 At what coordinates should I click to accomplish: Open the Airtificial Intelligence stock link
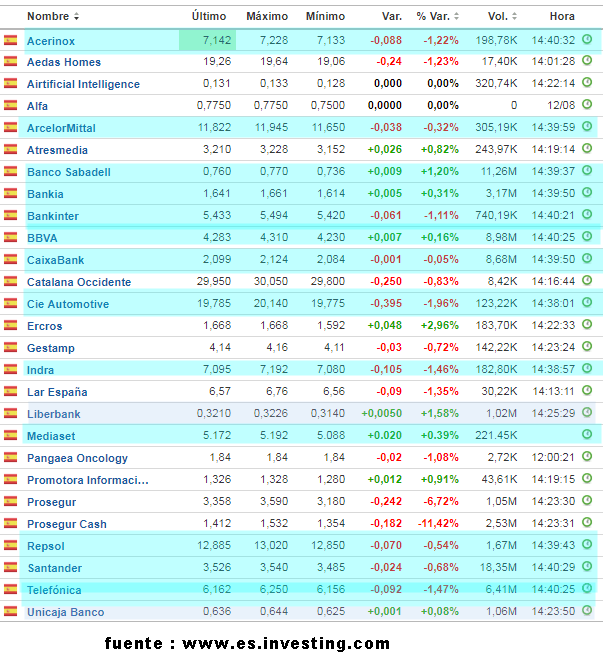pos(83,84)
